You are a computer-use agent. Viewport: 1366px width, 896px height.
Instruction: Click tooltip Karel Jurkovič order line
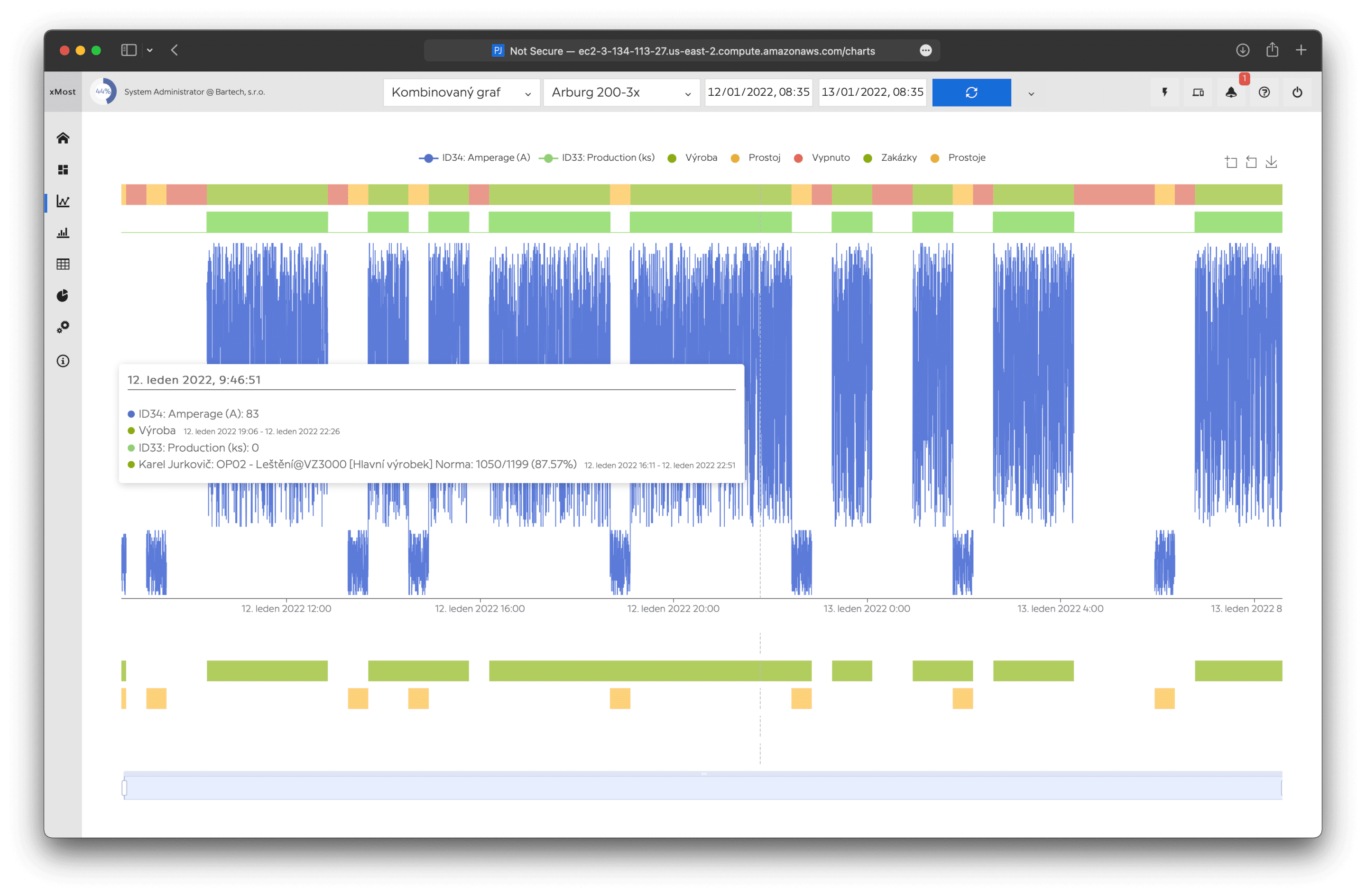point(431,464)
